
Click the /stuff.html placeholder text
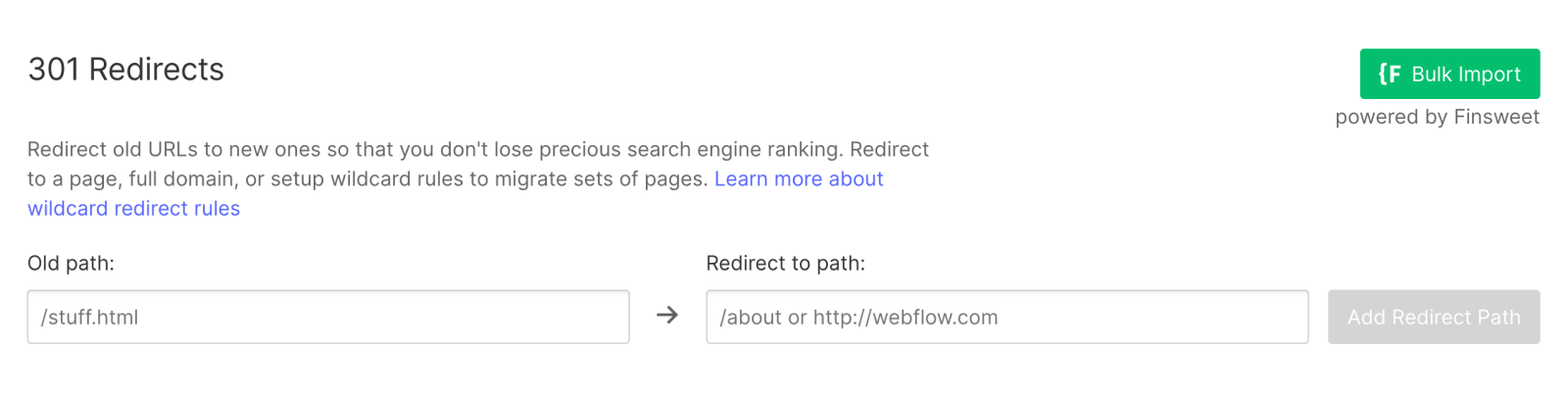(x=89, y=318)
